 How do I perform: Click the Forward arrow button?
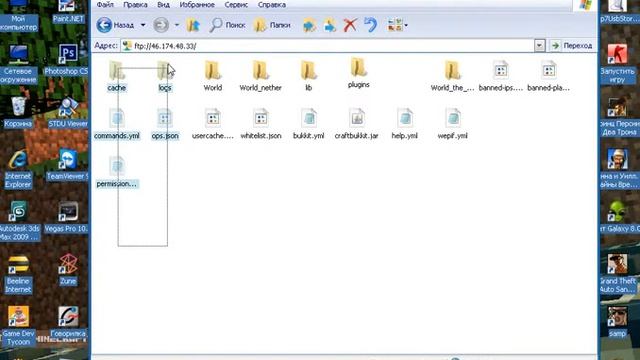[x=161, y=25]
